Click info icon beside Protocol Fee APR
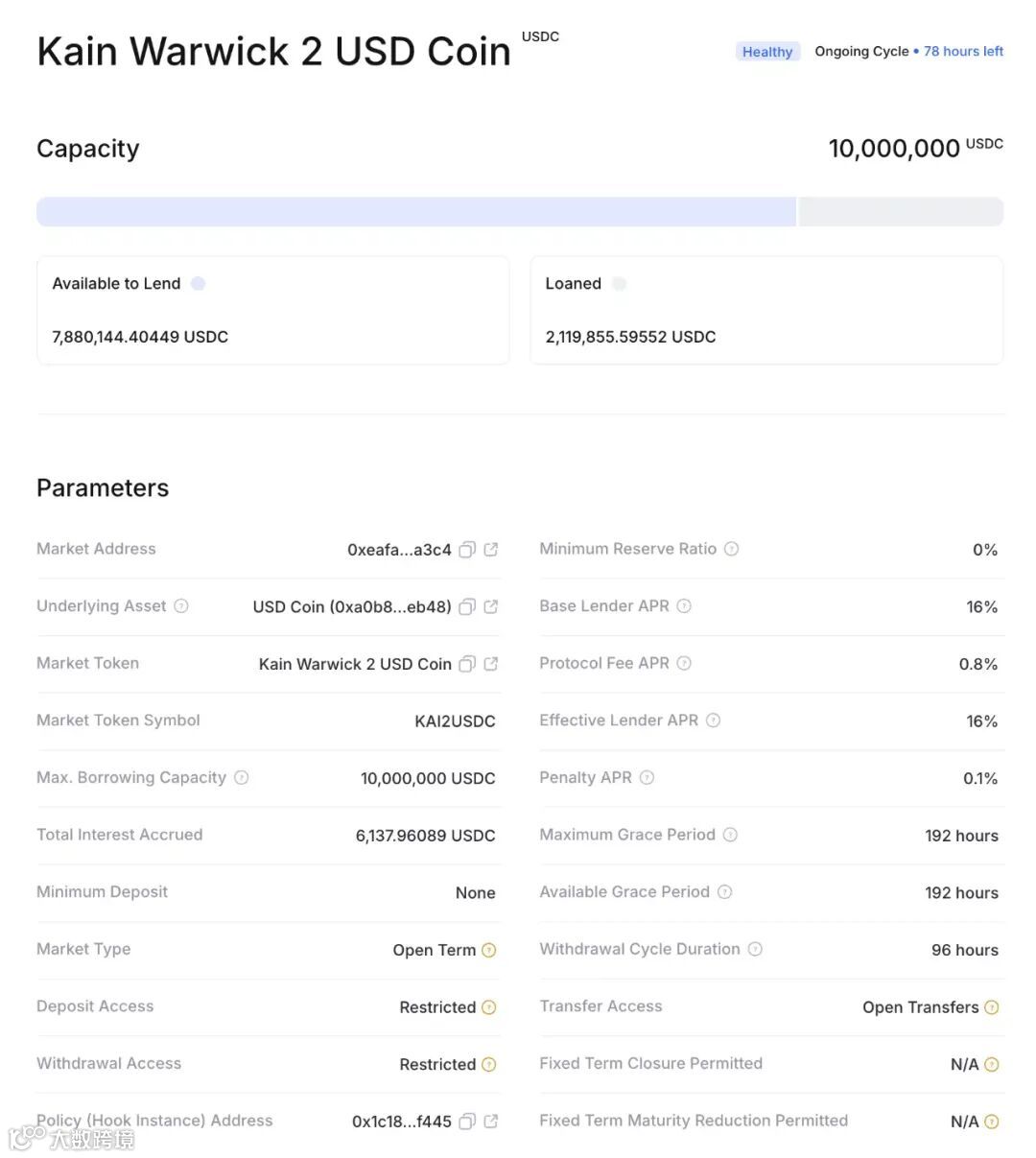The height and width of the screenshot is (1158, 1036). [x=684, y=663]
